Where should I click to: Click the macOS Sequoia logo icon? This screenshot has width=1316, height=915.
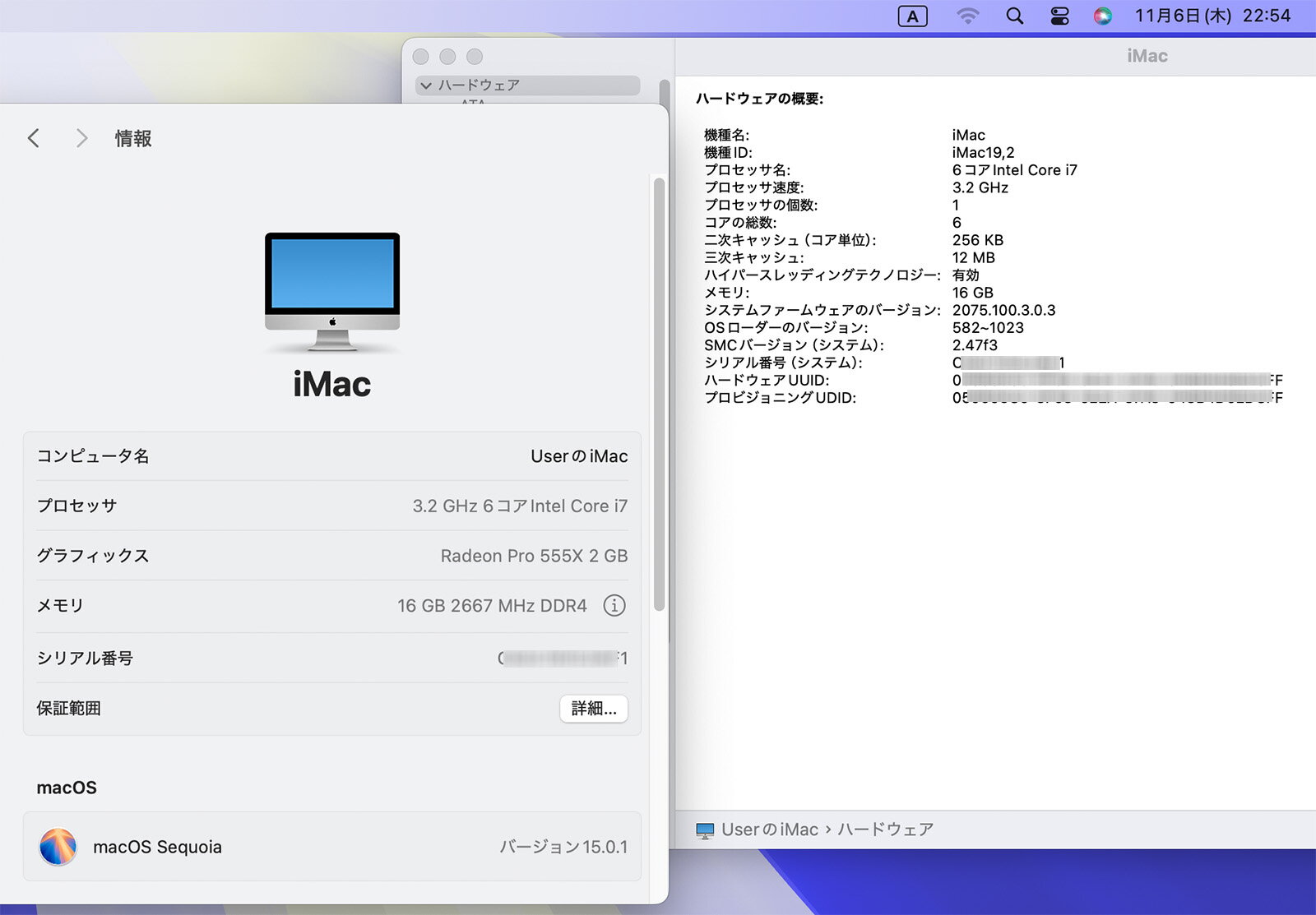point(58,847)
